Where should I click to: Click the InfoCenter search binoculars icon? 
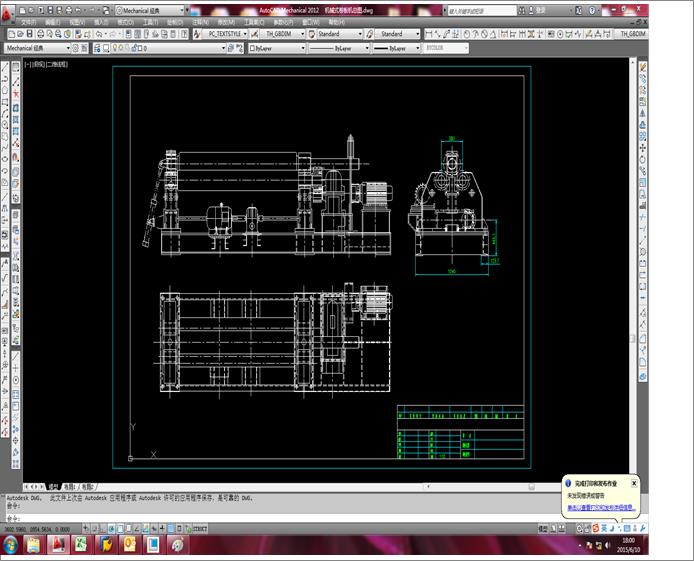tap(522, 10)
